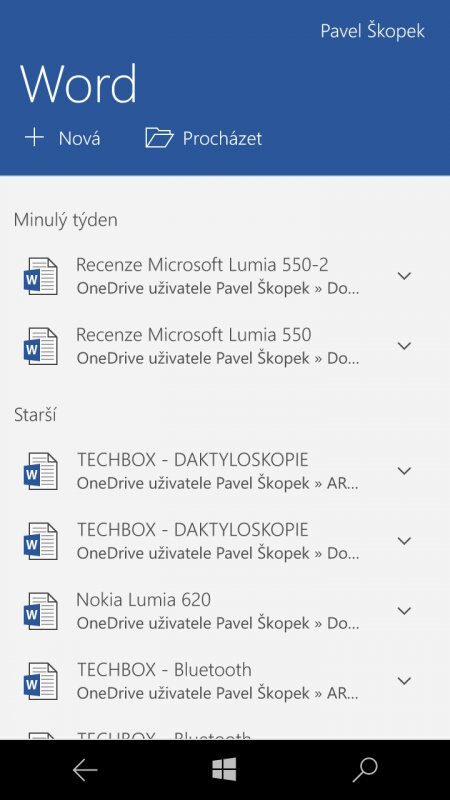Screen dimensions: 450x800
Task: Open the Pavel Škopek account name
Action: point(372,31)
